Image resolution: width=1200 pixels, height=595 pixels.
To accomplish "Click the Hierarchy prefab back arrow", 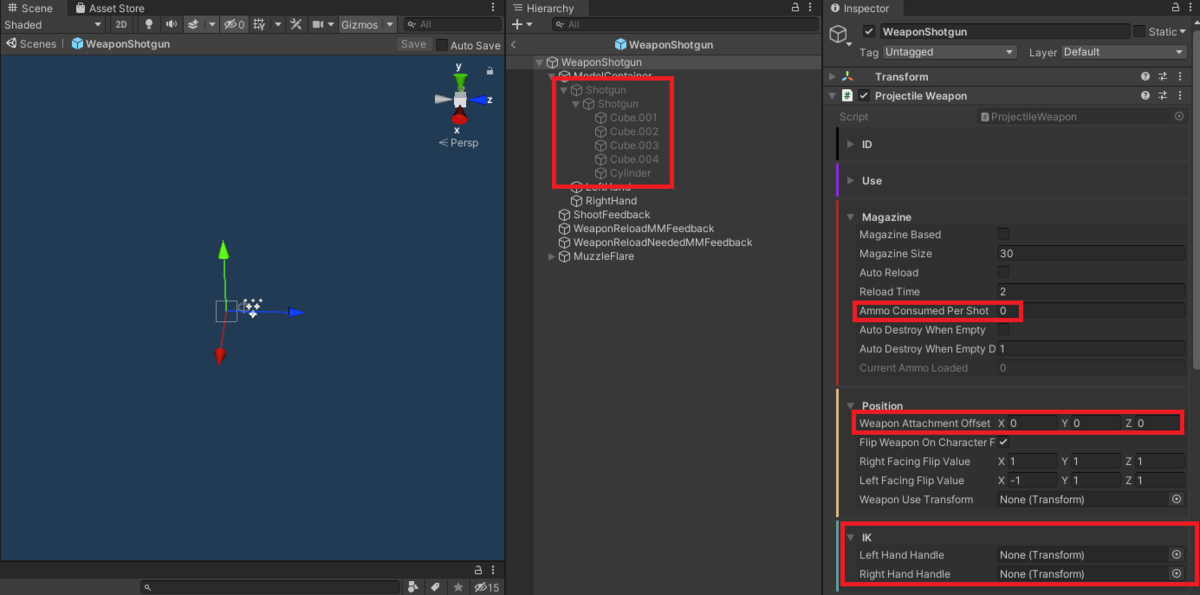I will click(513, 44).
